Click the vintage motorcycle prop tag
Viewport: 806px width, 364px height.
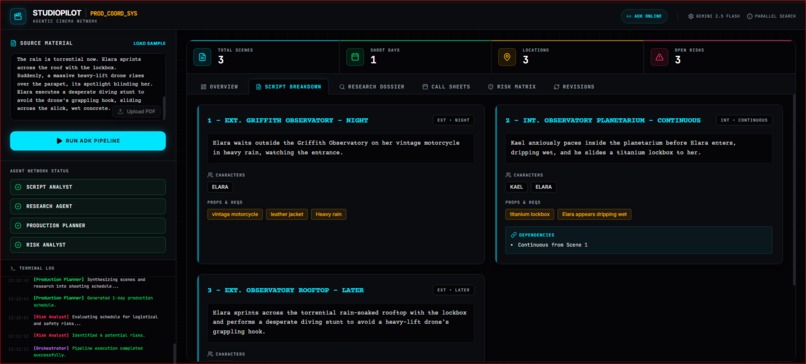(235, 214)
